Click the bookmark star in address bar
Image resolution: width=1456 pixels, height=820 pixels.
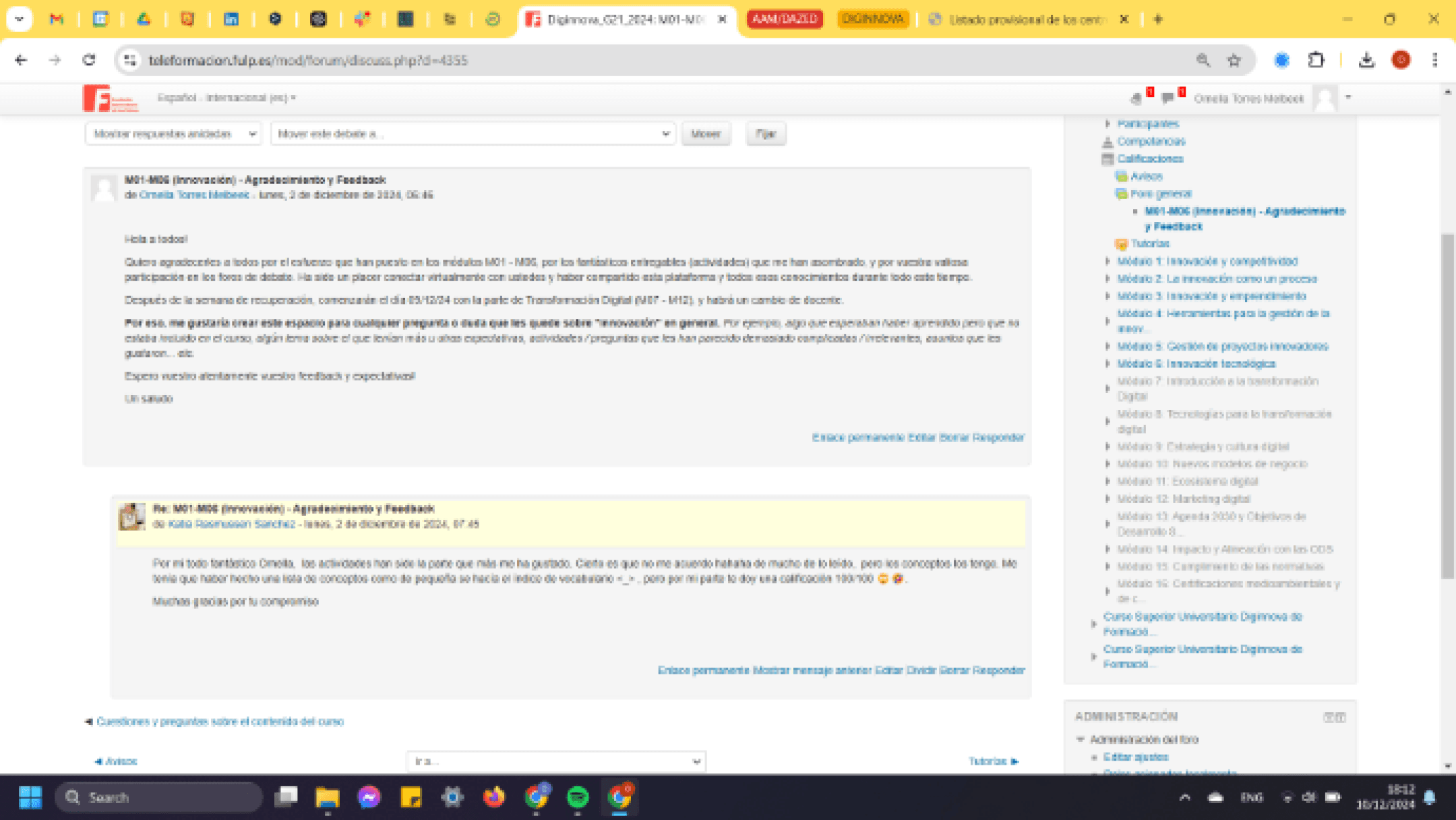click(1234, 61)
